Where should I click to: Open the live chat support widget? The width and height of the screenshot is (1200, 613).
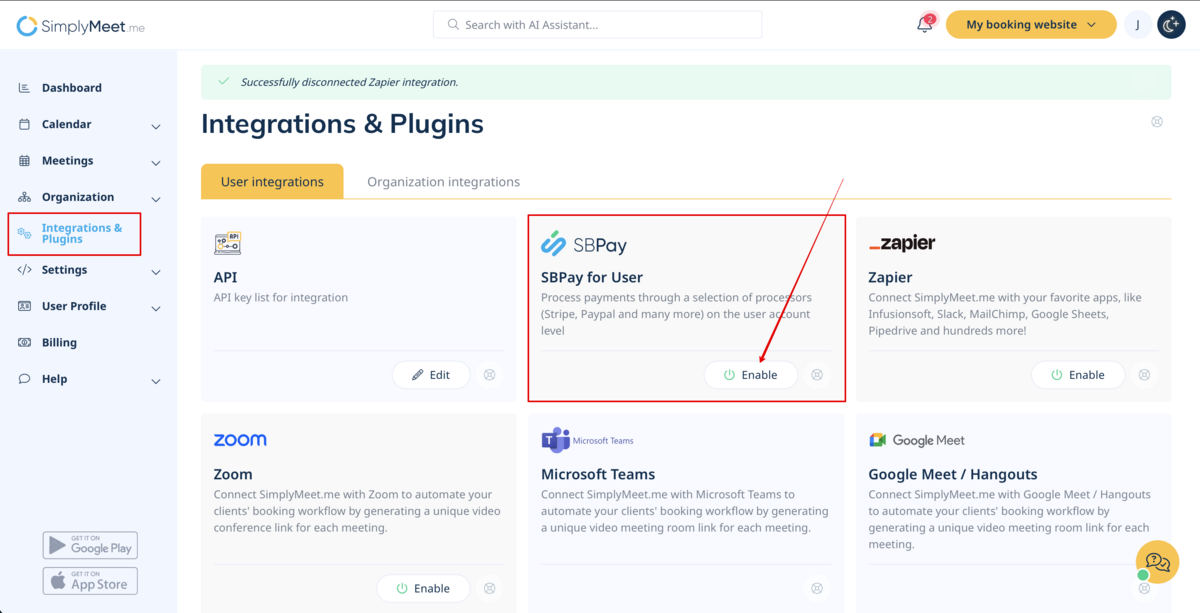1157,561
